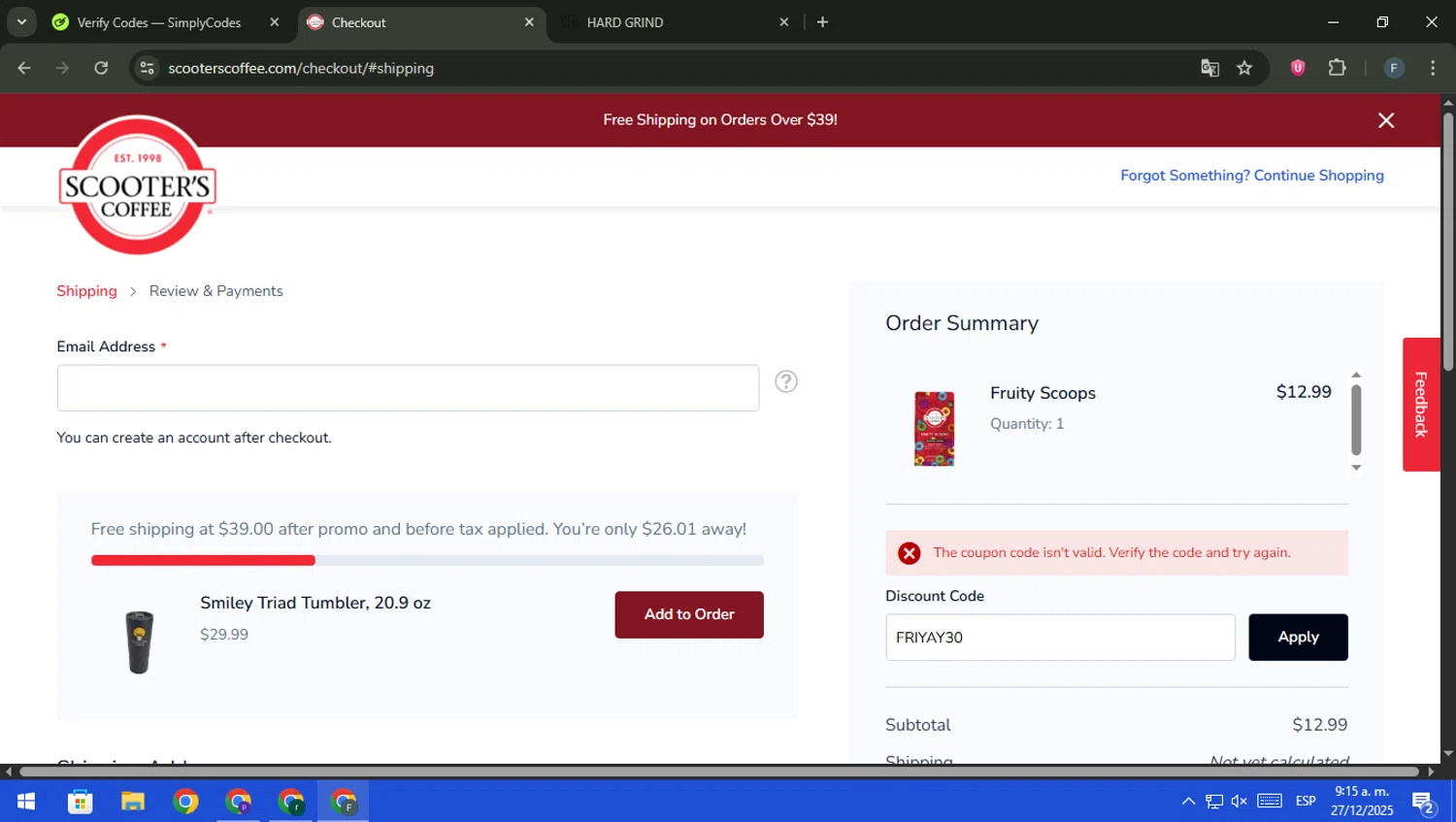The height and width of the screenshot is (822, 1456).
Task: Click the red error icon in coupon message
Action: [910, 553]
